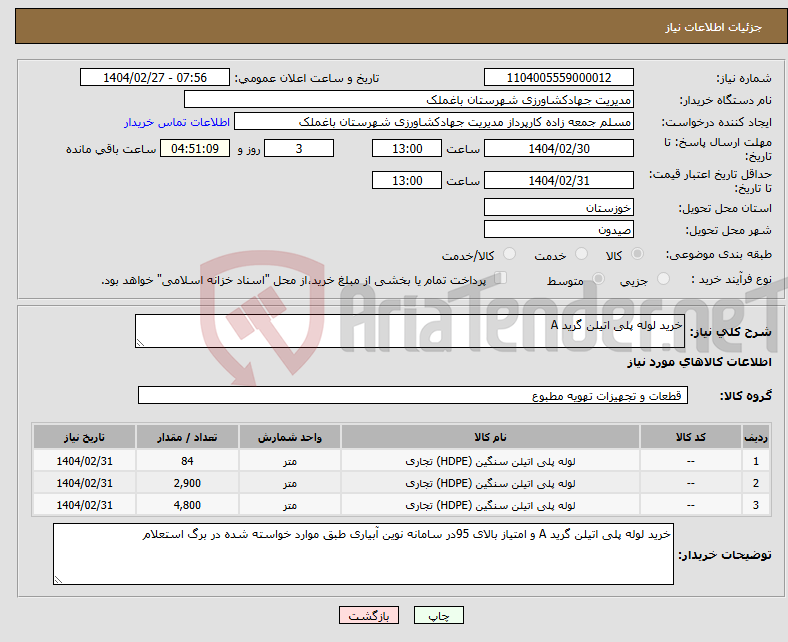Open the اطلاعات تماس خریدار link

(177, 122)
